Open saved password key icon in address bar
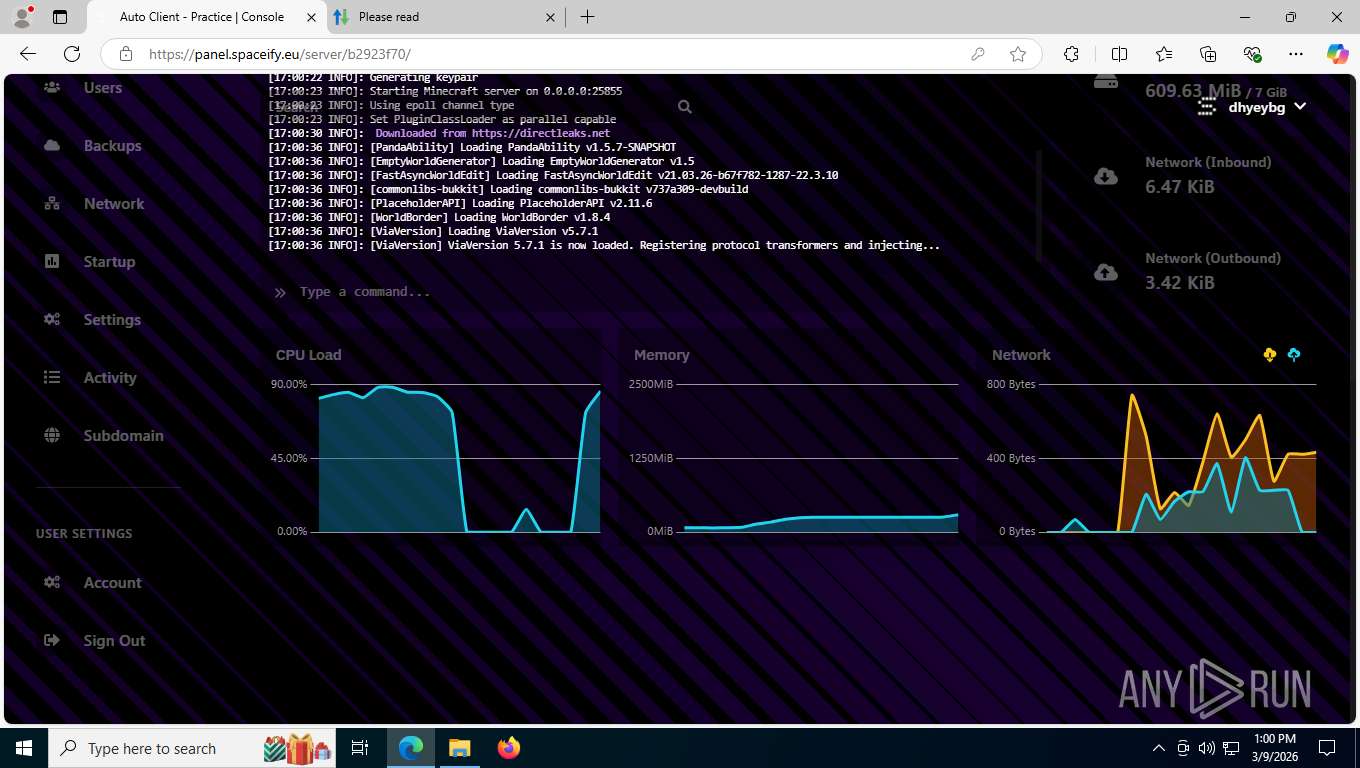 pos(978,54)
